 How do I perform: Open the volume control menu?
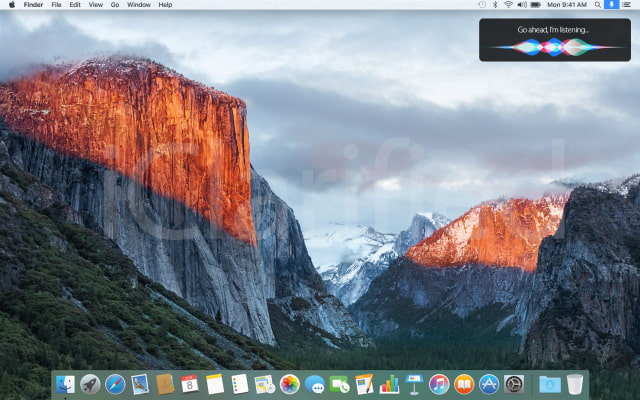521,5
